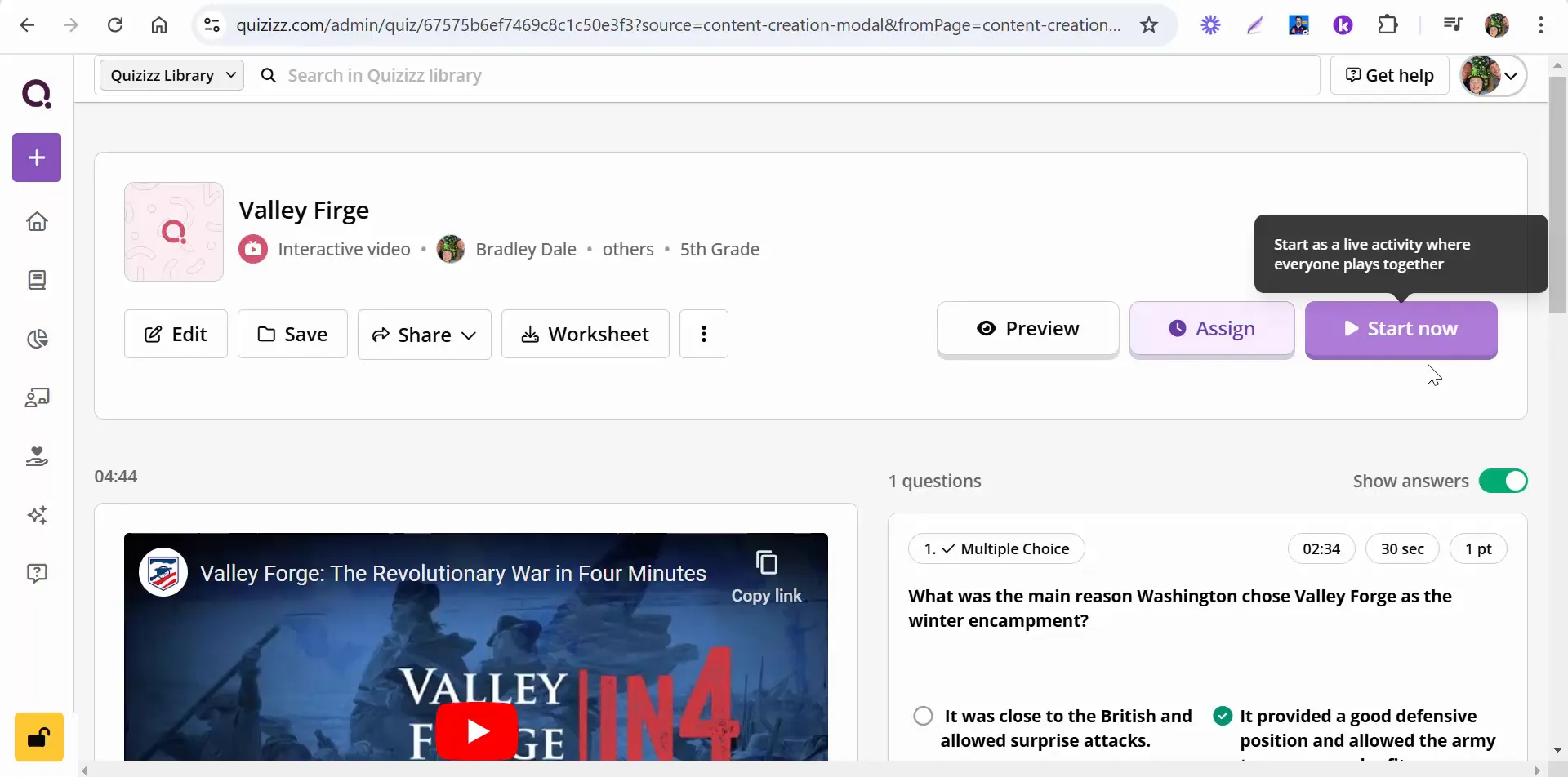1568x777 pixels.
Task: Click the video channel logo
Action: tap(163, 572)
